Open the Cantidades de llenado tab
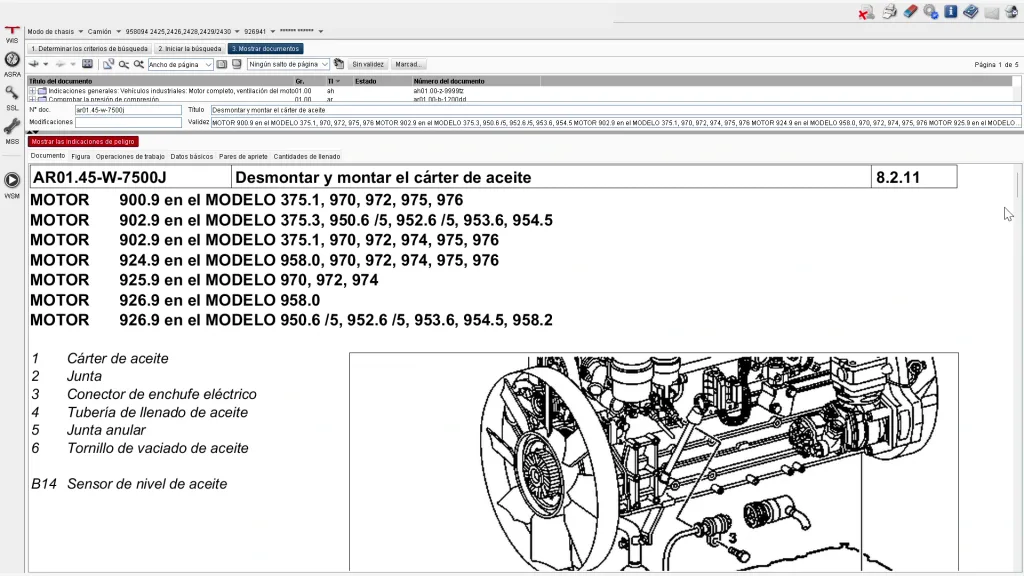The image size is (1024, 576). click(x=307, y=157)
